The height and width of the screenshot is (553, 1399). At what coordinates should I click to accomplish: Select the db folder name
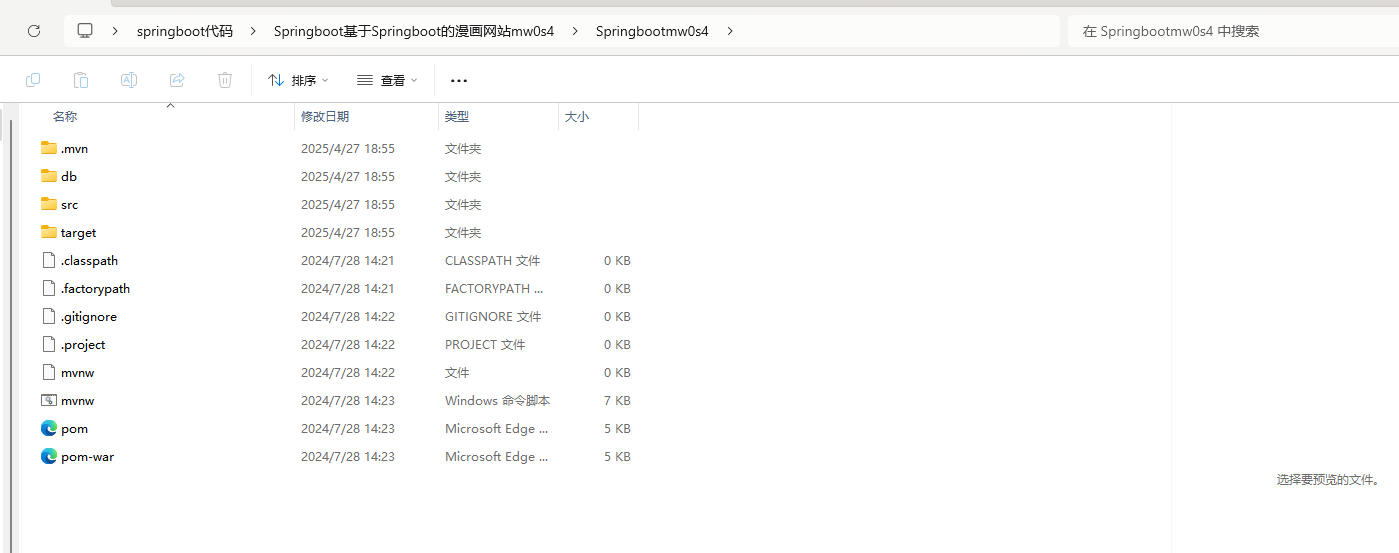69,176
